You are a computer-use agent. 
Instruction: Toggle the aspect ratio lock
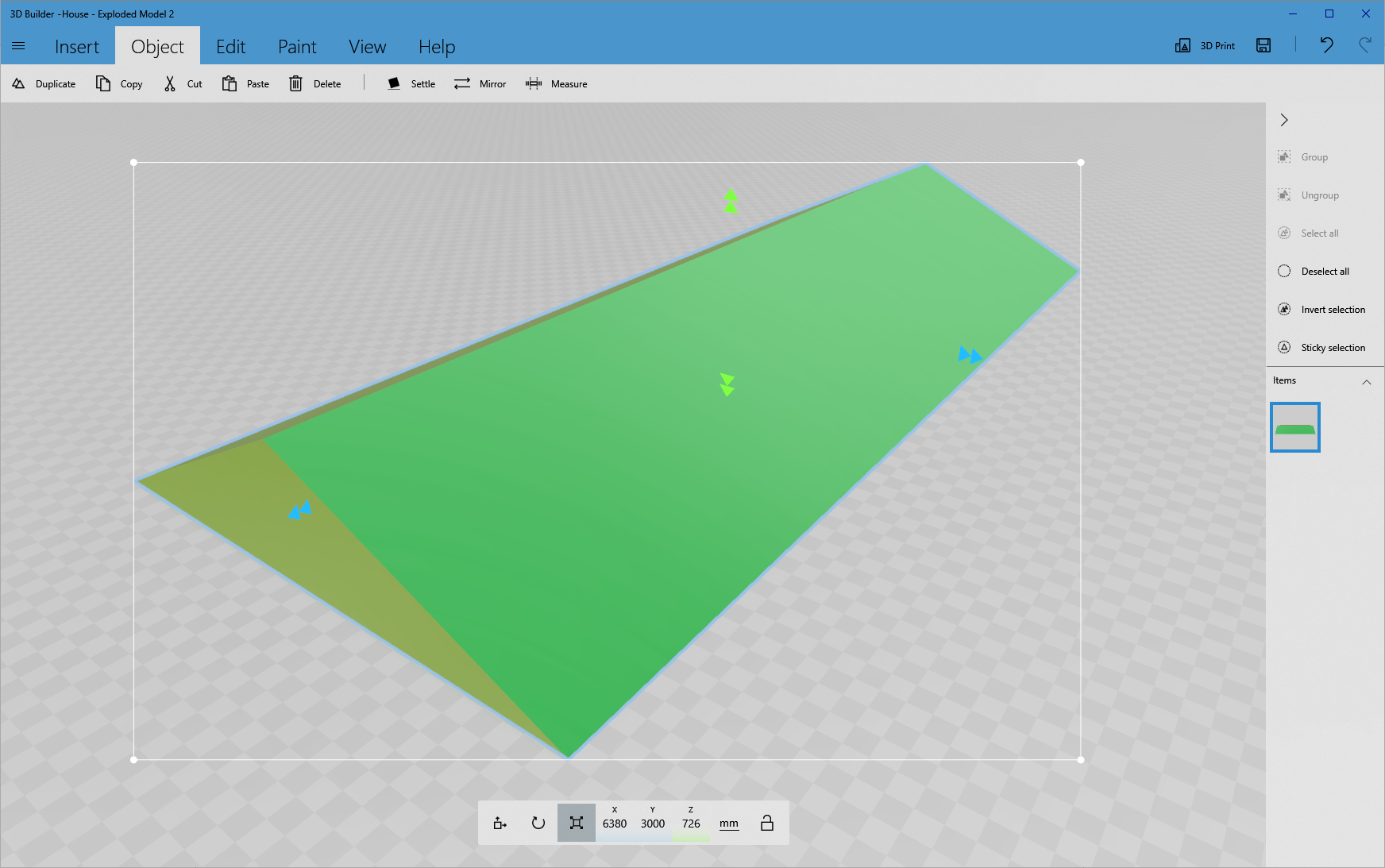coord(767,823)
